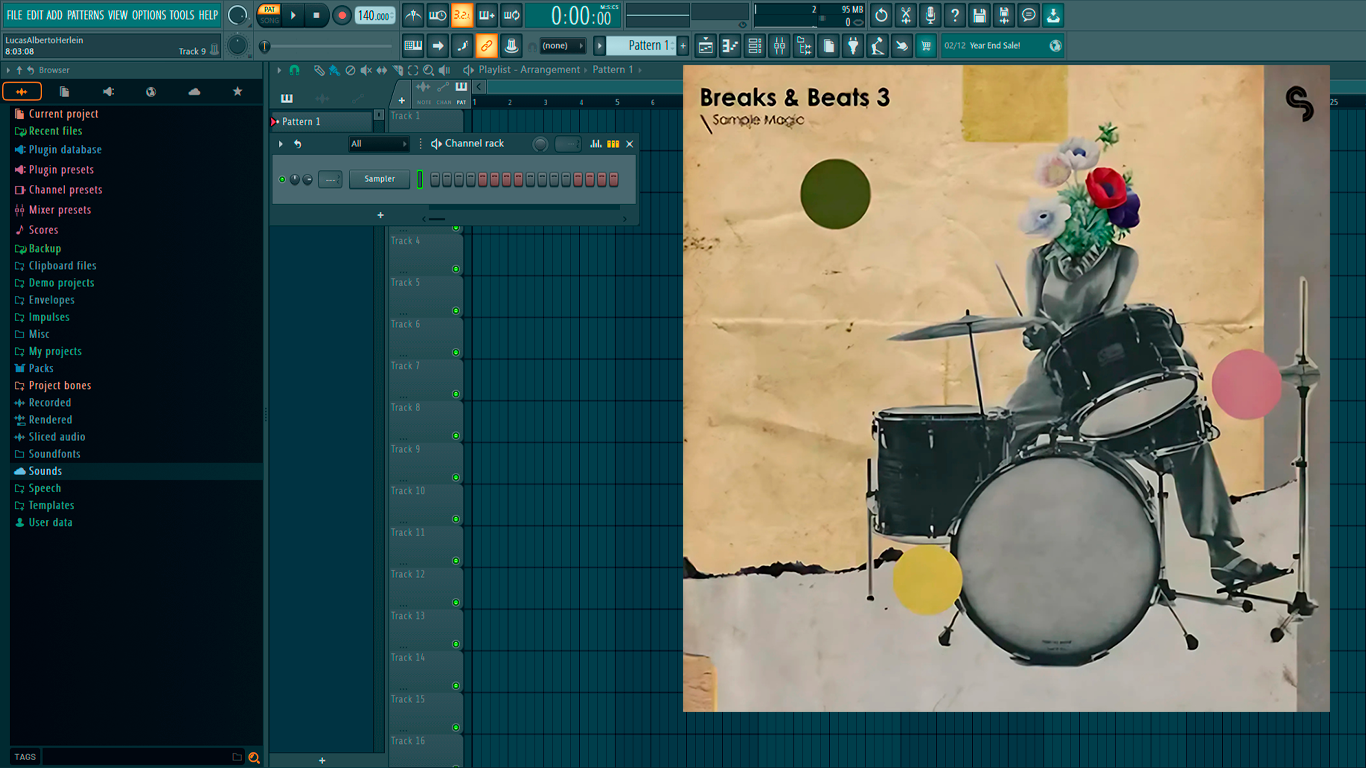
Task: Toggle auto-scroll arrow icon
Action: tap(438, 45)
